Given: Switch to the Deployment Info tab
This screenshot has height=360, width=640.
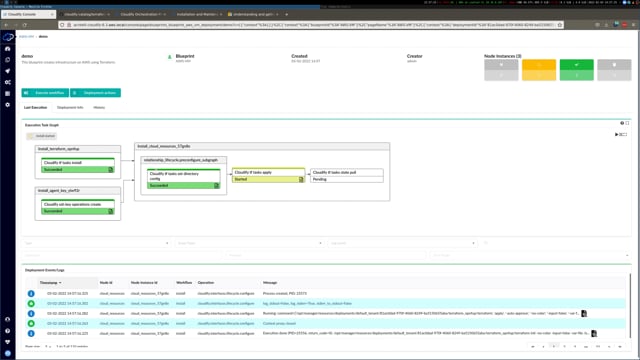Looking at the screenshot, I should coord(70,107).
